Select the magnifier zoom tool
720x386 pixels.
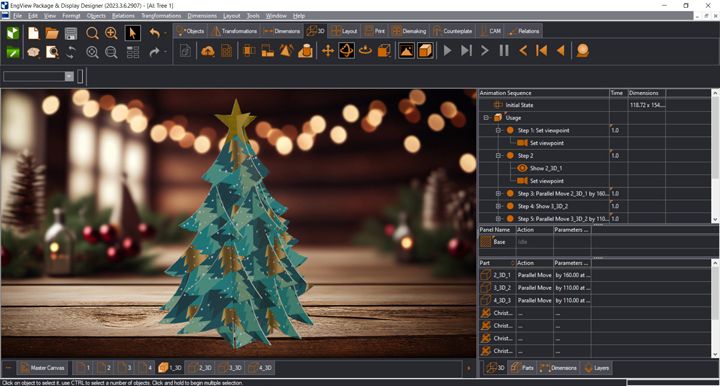[x=92, y=33]
